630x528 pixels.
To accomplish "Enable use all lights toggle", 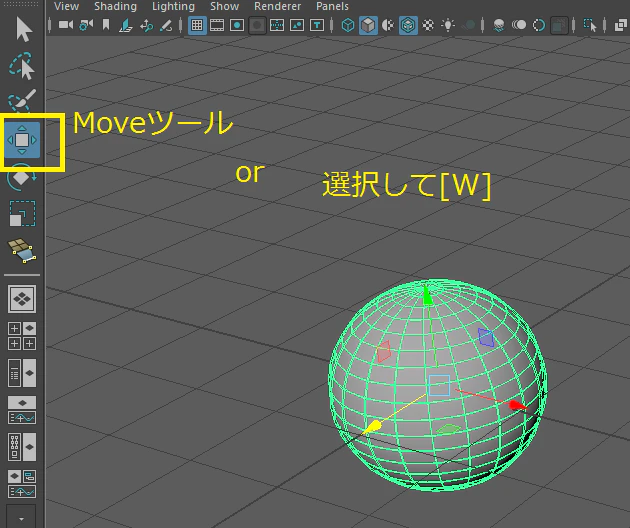I will 448,25.
